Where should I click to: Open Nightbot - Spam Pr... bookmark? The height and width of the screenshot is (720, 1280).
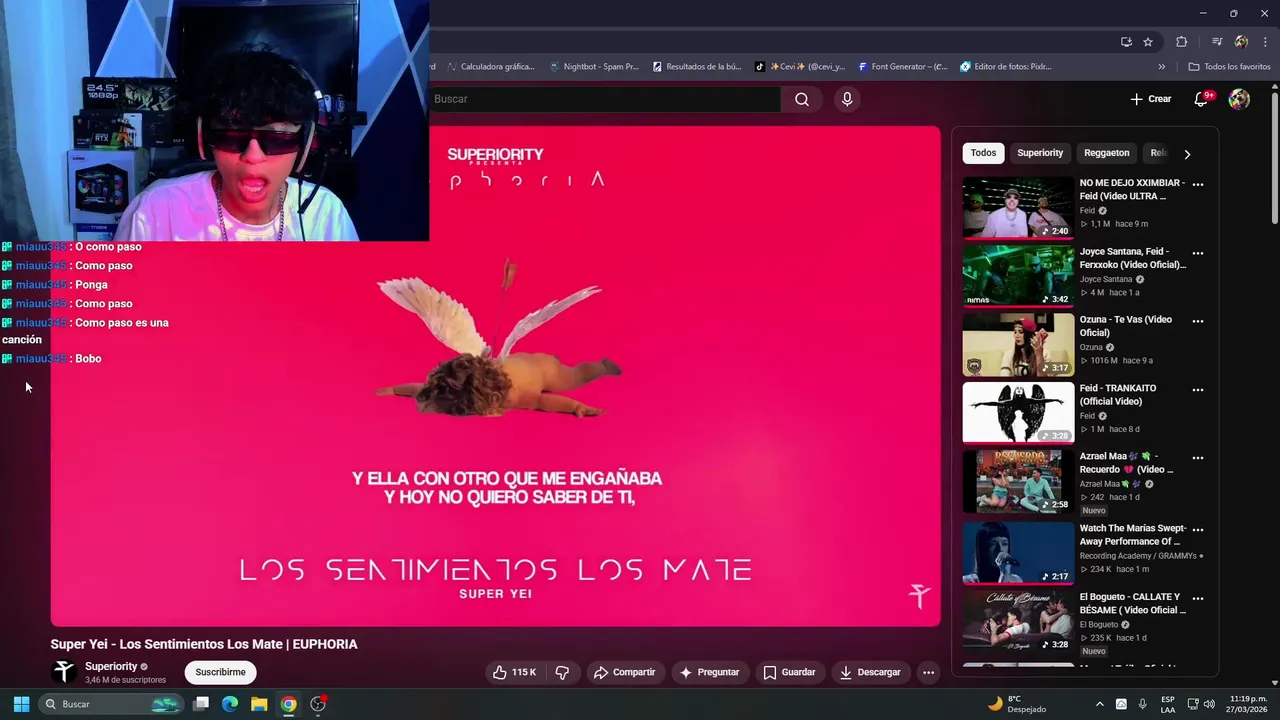(x=594, y=67)
